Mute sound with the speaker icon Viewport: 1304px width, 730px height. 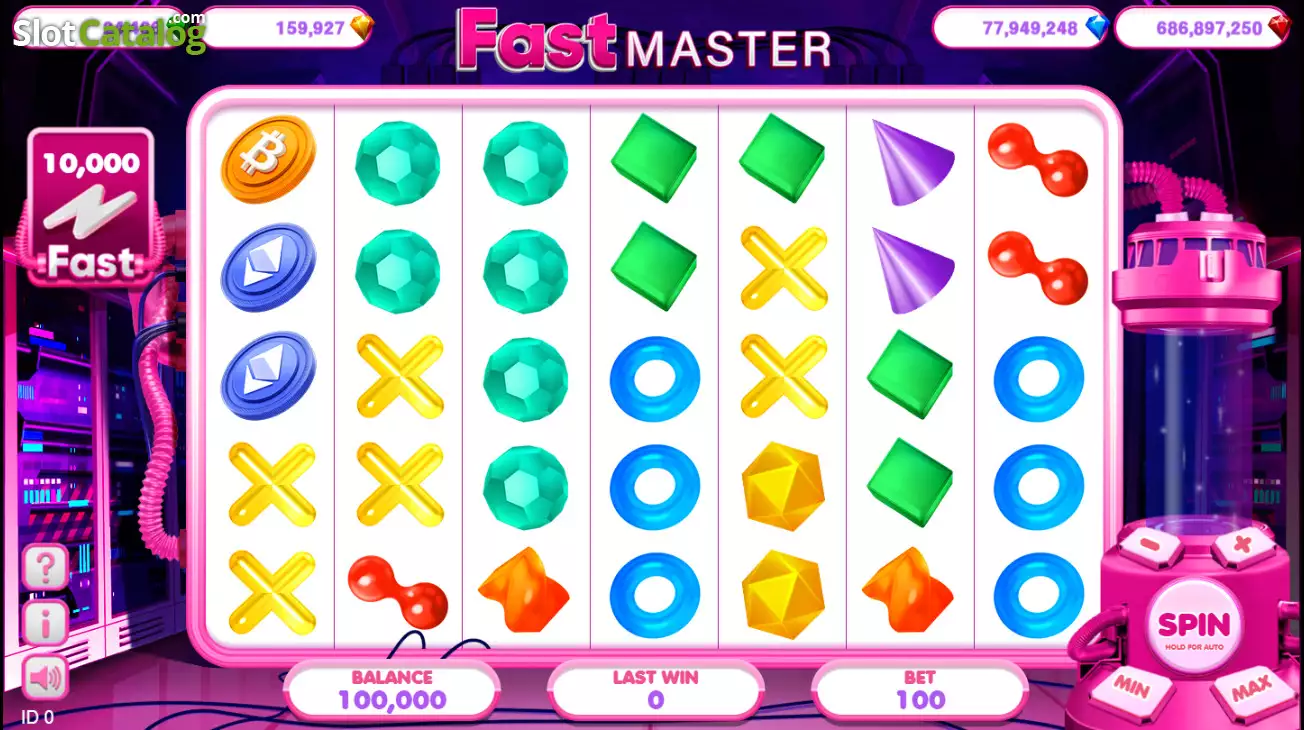[45, 679]
